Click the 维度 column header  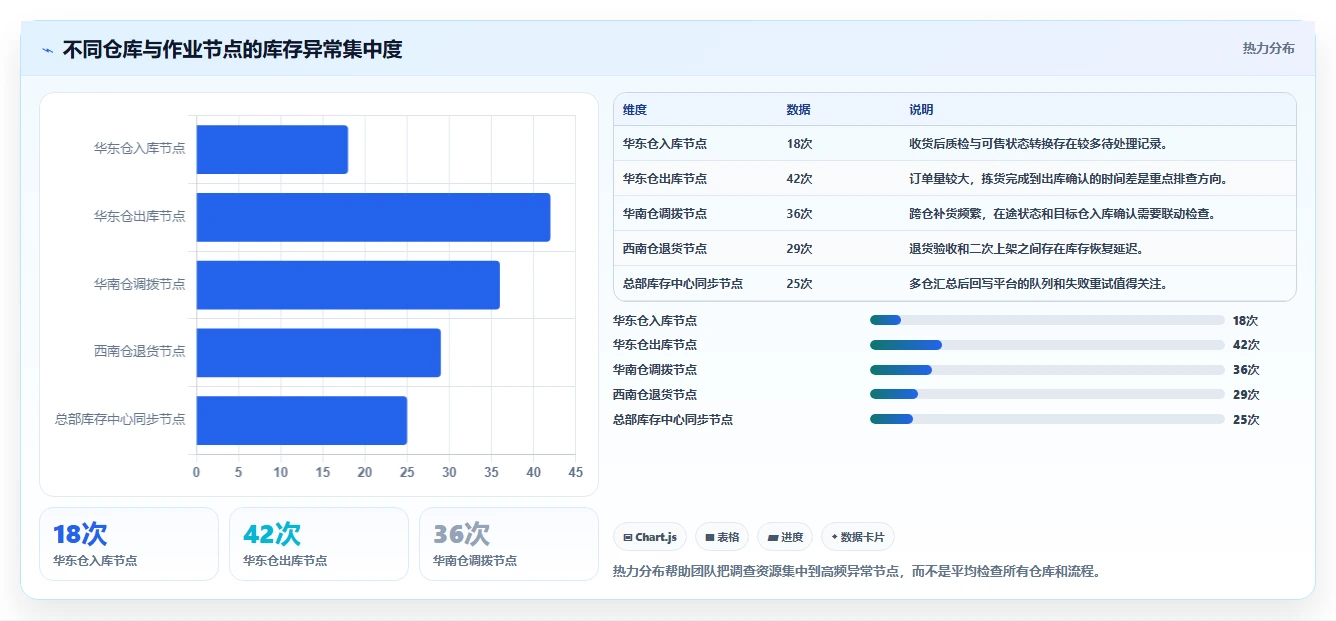tap(635, 110)
